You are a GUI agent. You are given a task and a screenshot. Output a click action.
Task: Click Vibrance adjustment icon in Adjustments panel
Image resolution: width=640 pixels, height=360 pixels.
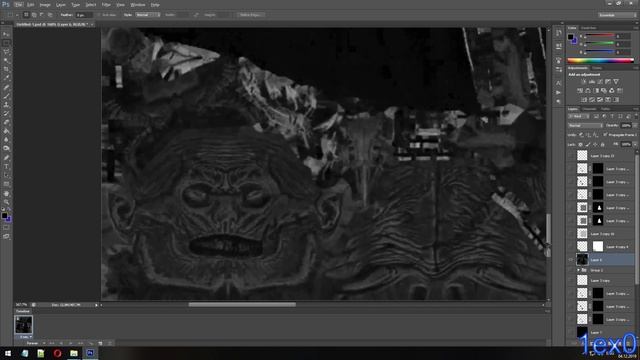616,82
